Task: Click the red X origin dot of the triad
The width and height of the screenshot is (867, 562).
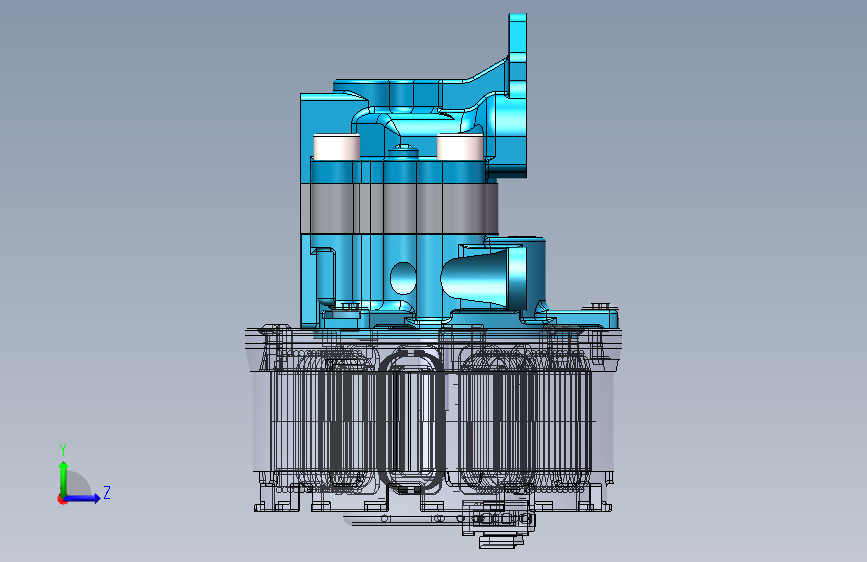Action: click(62, 499)
